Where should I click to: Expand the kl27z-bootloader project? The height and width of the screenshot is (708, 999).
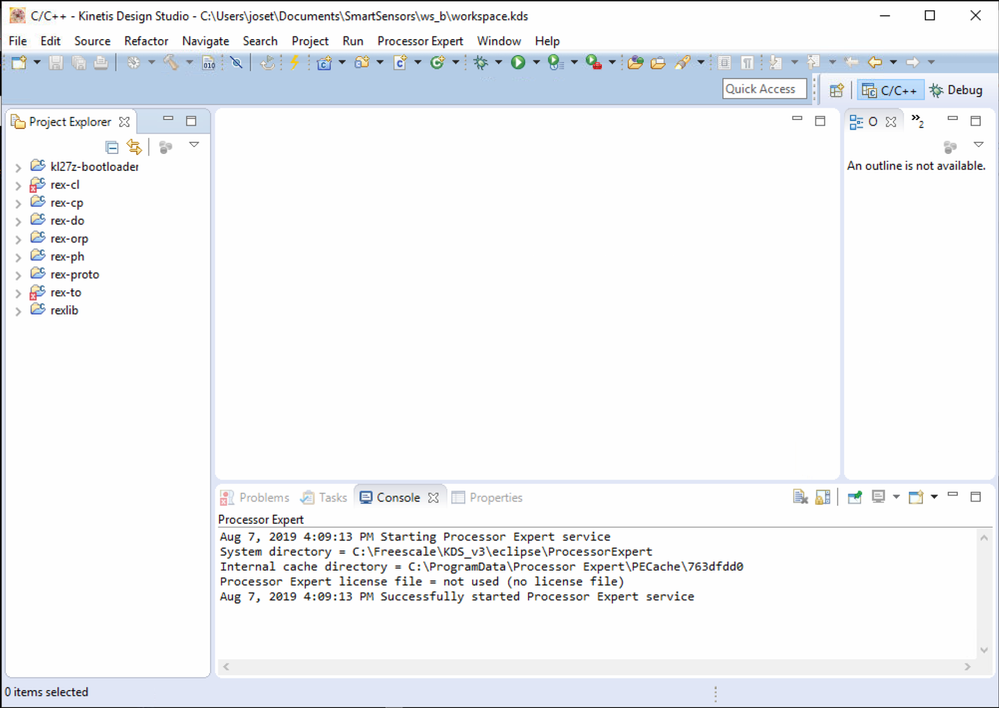tap(18, 168)
